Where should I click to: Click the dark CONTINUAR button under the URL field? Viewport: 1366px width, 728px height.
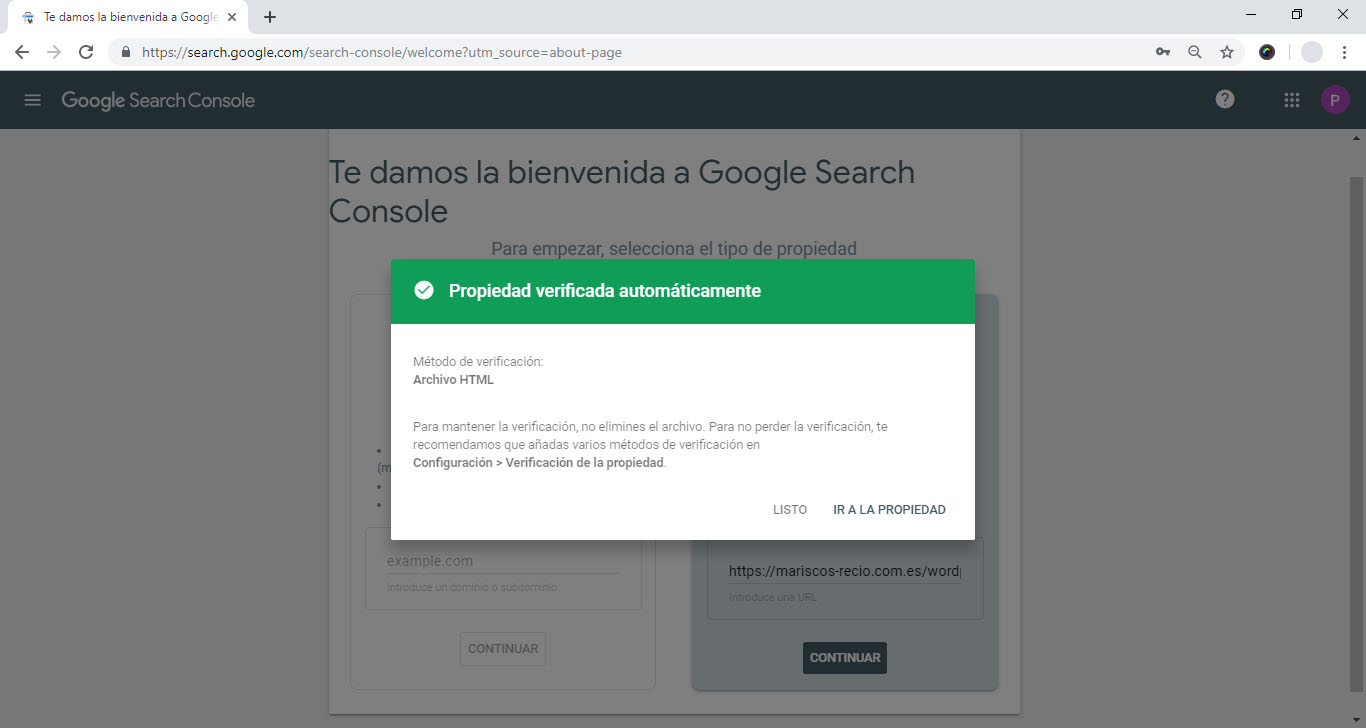[x=845, y=658]
